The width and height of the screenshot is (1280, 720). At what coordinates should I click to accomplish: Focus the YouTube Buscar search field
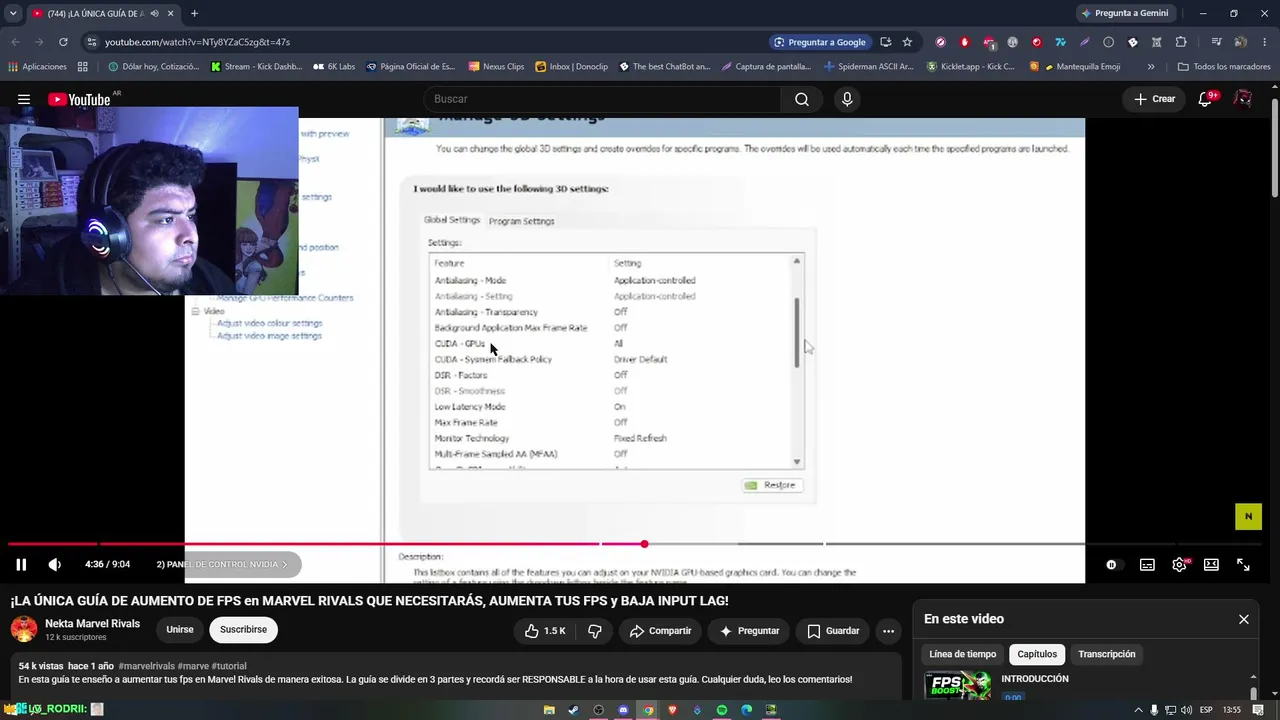603,99
